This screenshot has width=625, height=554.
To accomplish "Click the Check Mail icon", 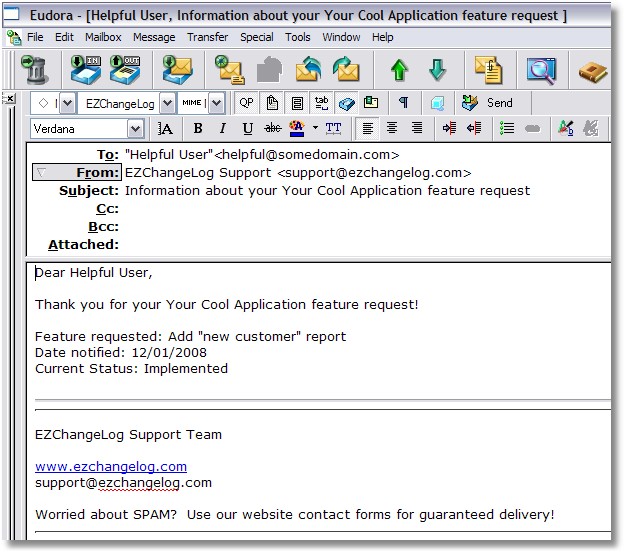I will click(x=177, y=70).
